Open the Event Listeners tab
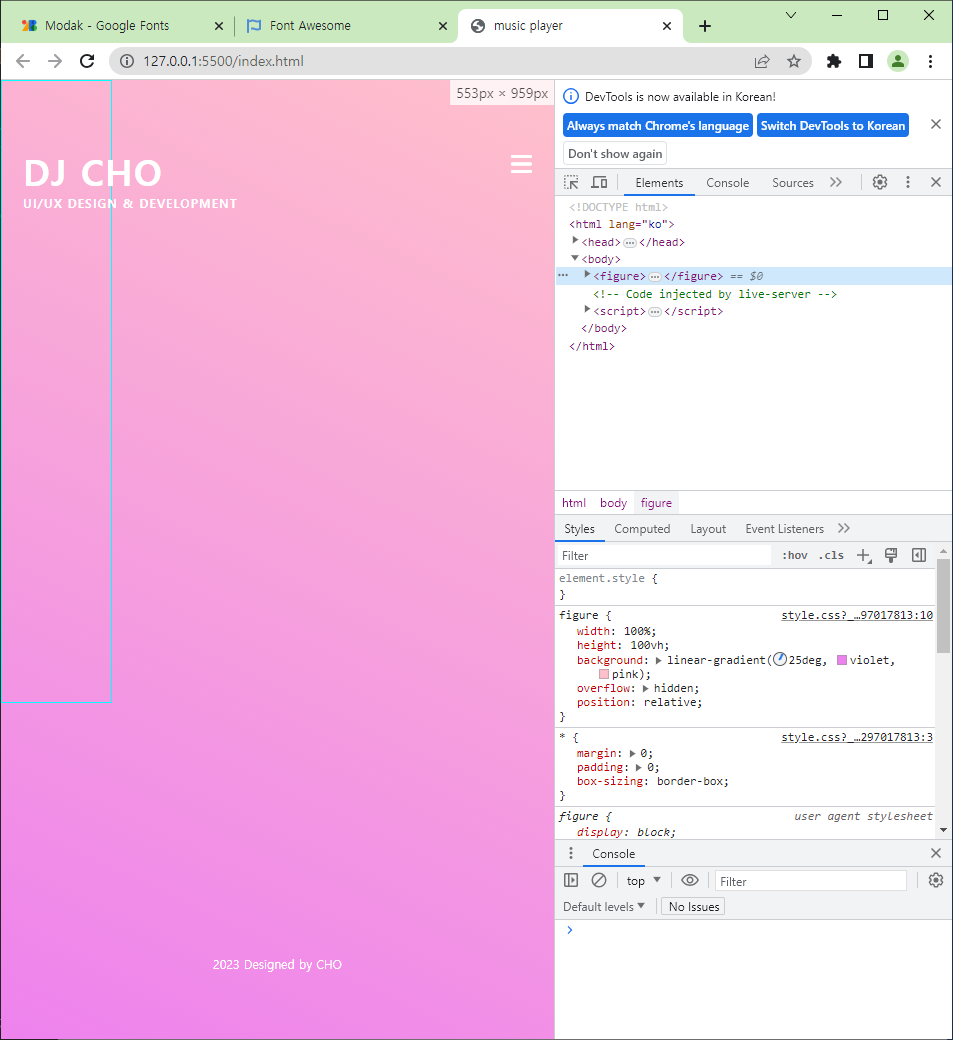 tap(784, 529)
